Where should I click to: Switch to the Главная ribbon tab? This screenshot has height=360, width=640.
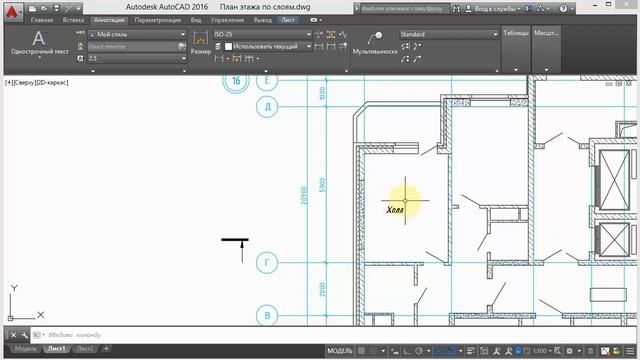point(42,20)
